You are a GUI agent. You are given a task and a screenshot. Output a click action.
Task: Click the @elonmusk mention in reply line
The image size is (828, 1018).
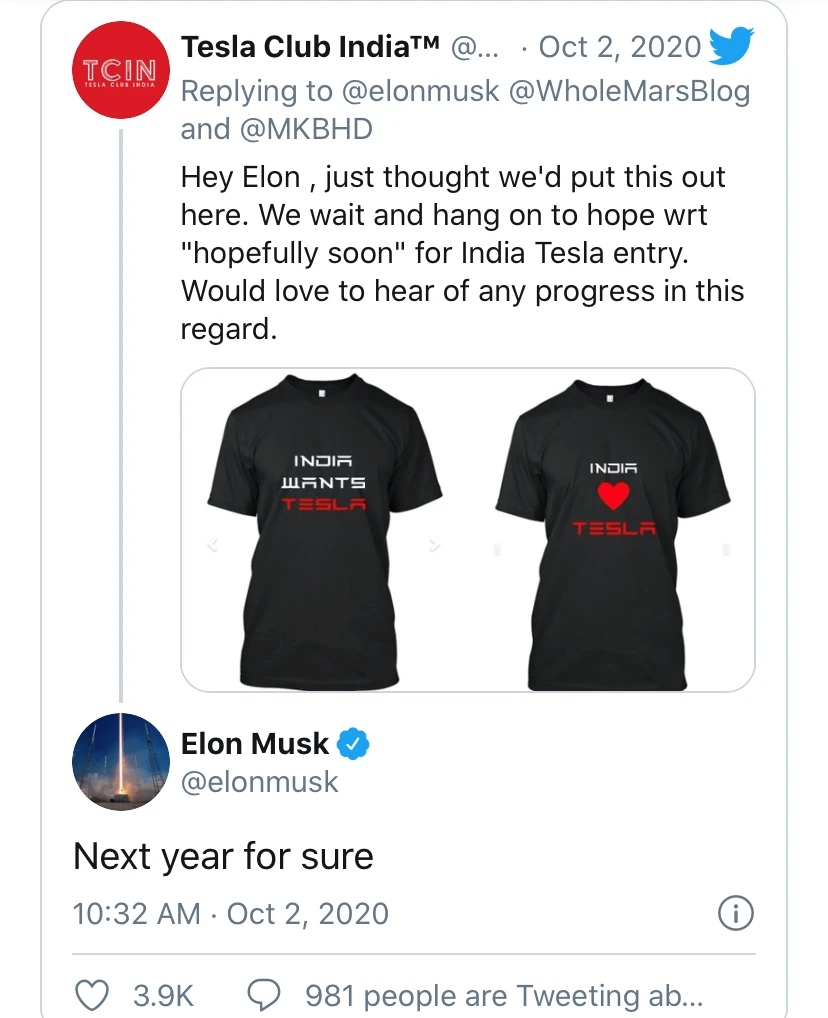click(x=422, y=92)
